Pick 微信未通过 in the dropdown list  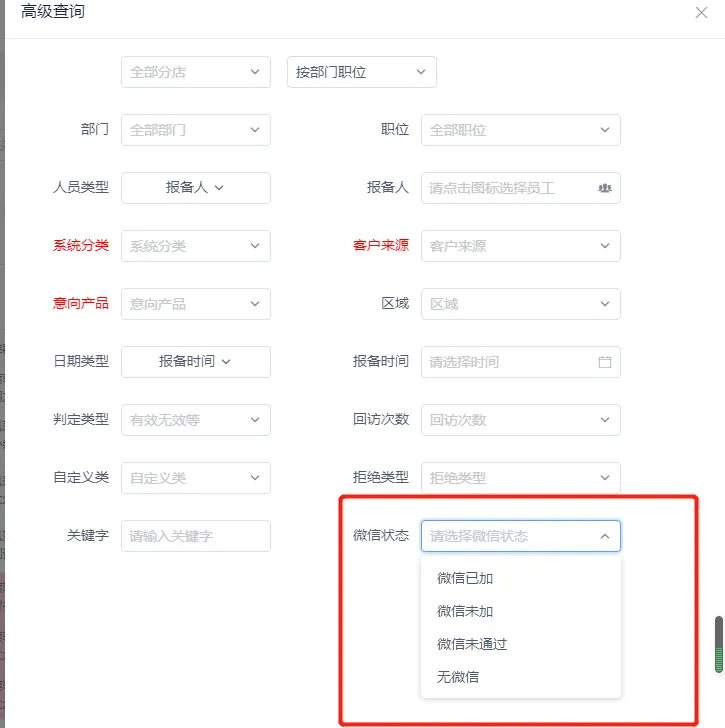coord(472,644)
